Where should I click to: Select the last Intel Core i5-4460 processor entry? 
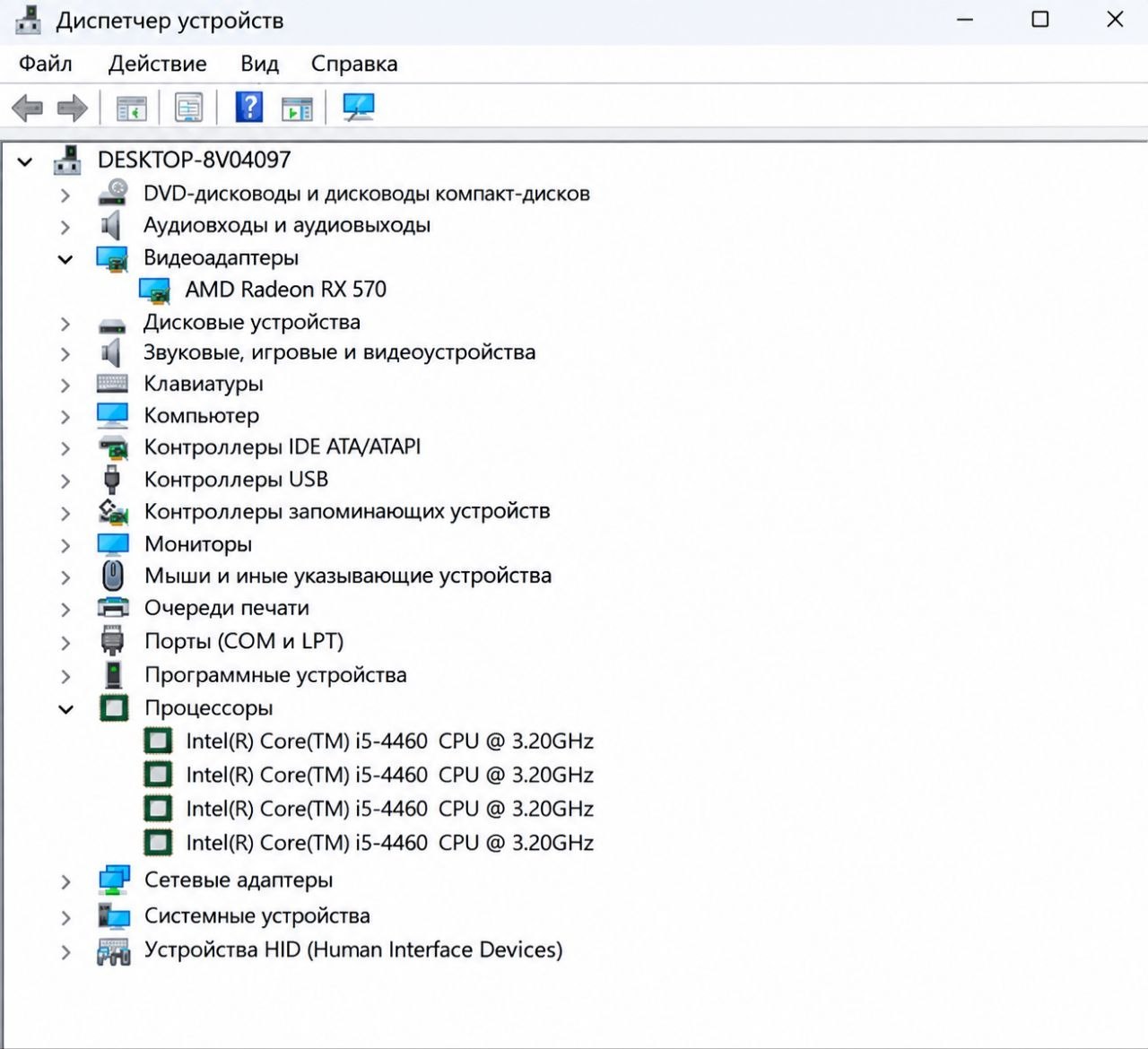pyautogui.click(x=389, y=843)
